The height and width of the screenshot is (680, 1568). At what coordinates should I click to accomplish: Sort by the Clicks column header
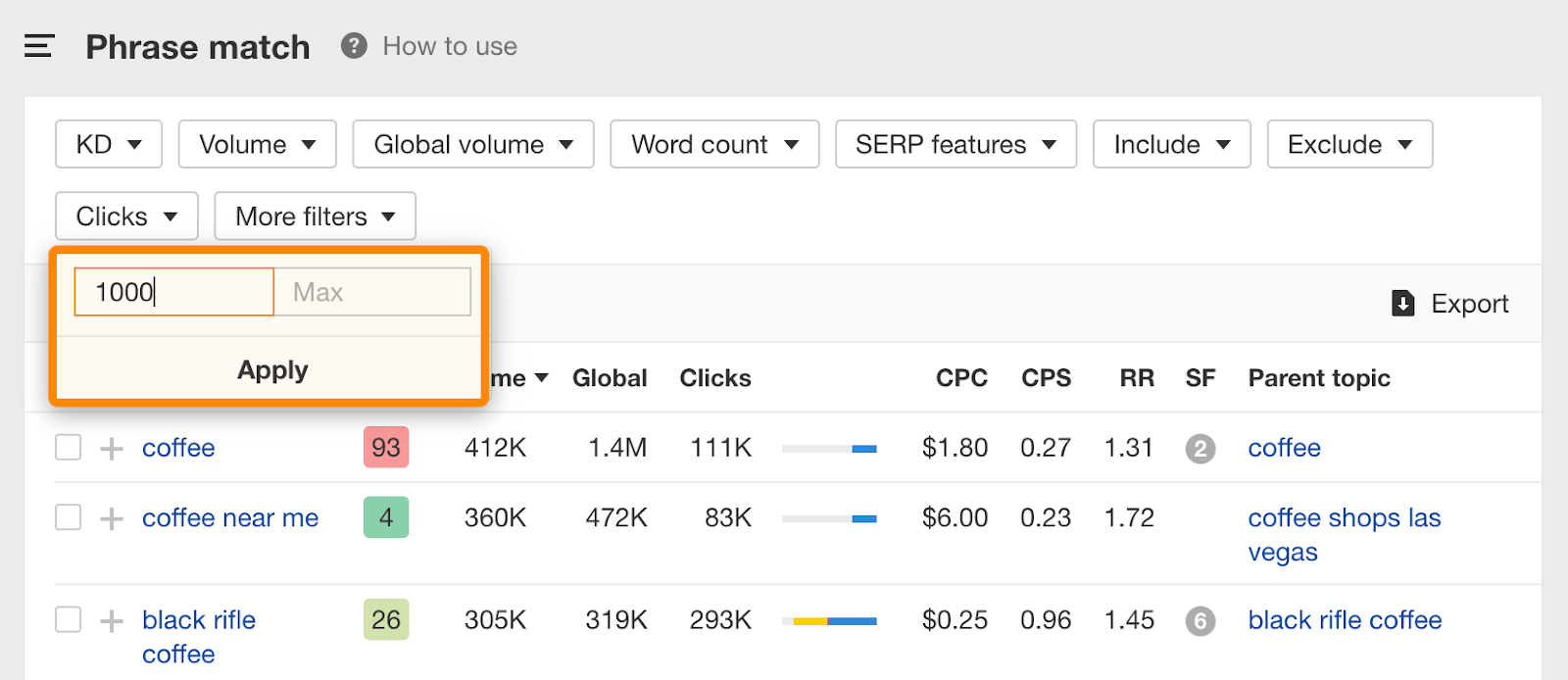coord(714,378)
